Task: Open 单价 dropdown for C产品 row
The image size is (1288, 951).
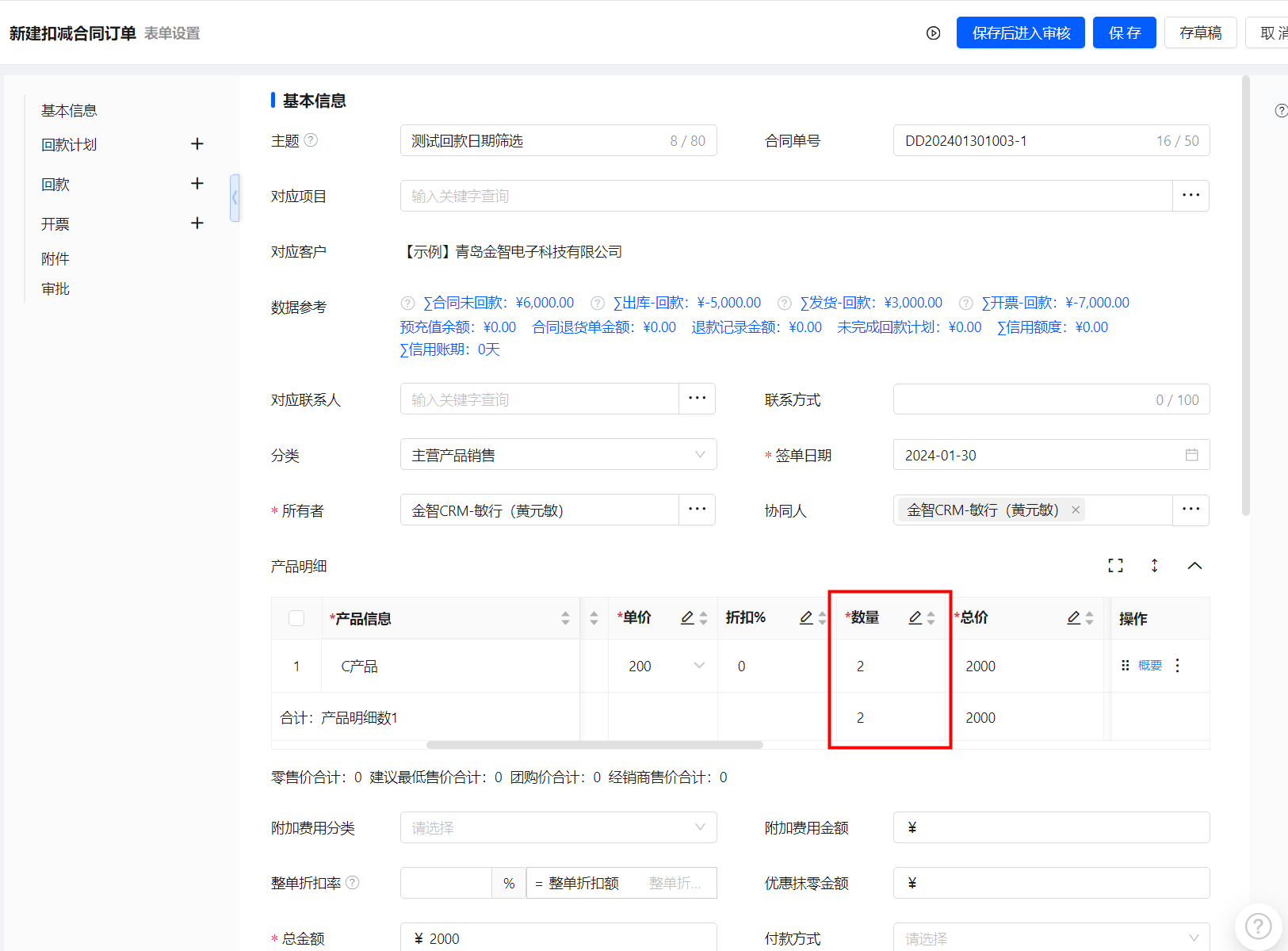Action: (699, 665)
